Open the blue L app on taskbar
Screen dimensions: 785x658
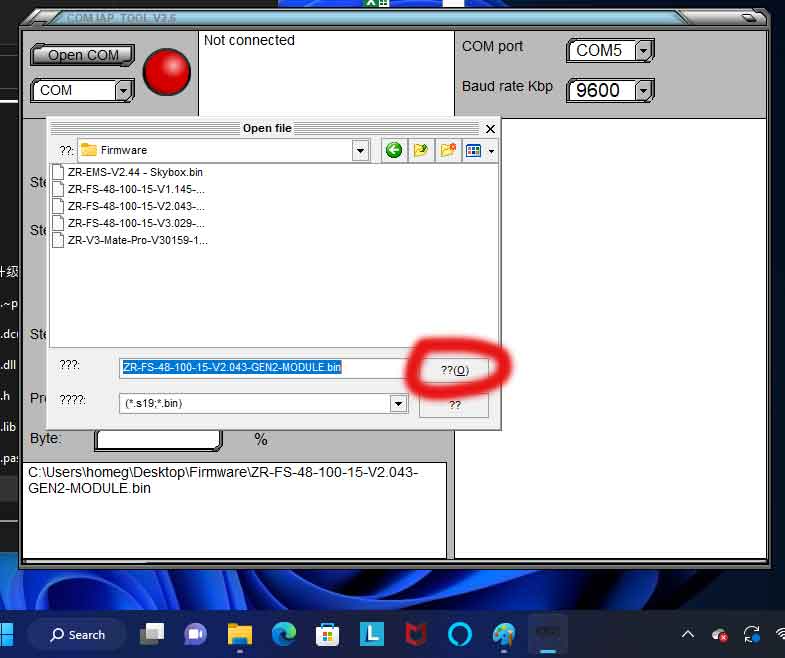372,634
